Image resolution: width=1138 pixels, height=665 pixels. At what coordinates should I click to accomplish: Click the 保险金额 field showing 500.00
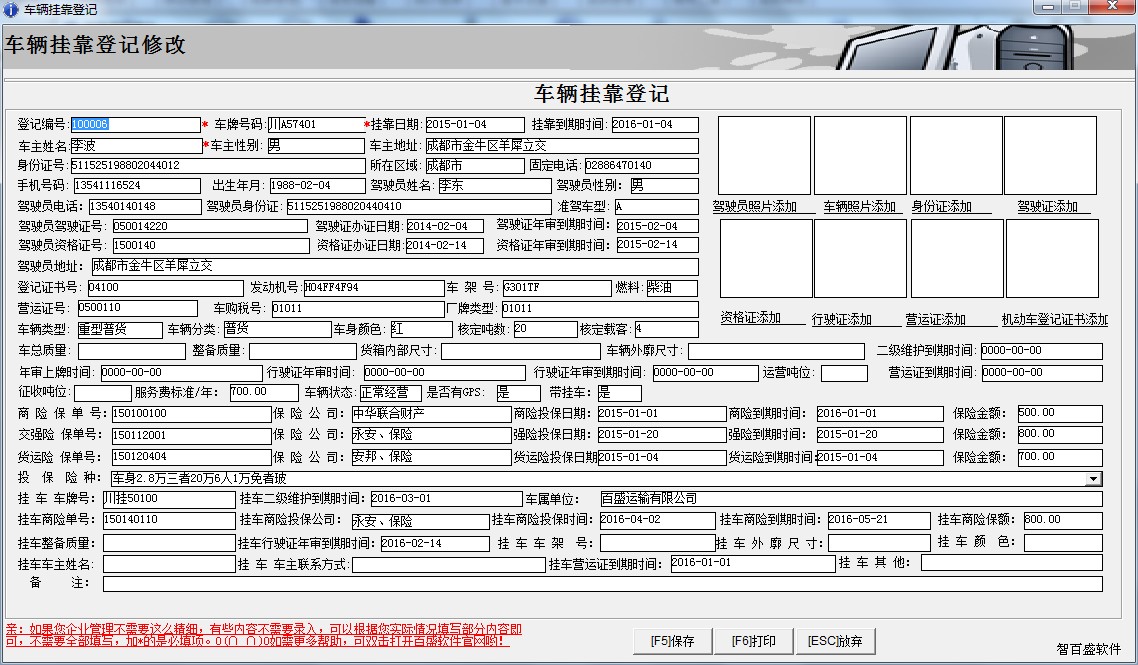[x=1060, y=415]
